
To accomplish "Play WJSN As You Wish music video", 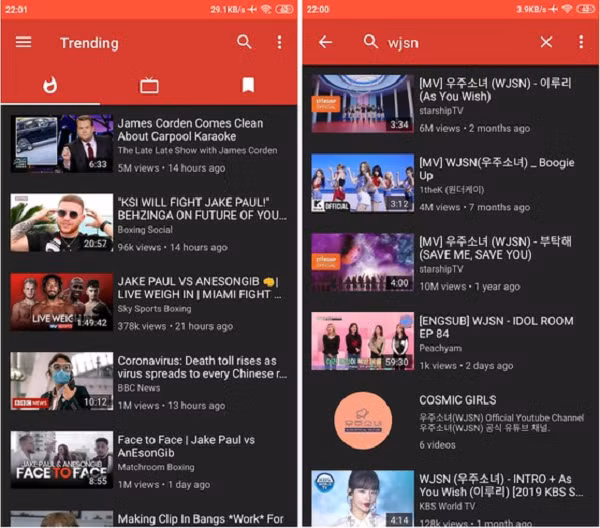I will pos(363,104).
